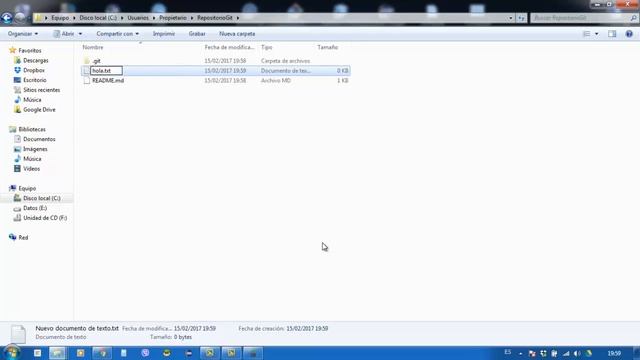Refresh the RepositorioGit folder view
Viewport: 640px width, 360px height.
tap(521, 18)
